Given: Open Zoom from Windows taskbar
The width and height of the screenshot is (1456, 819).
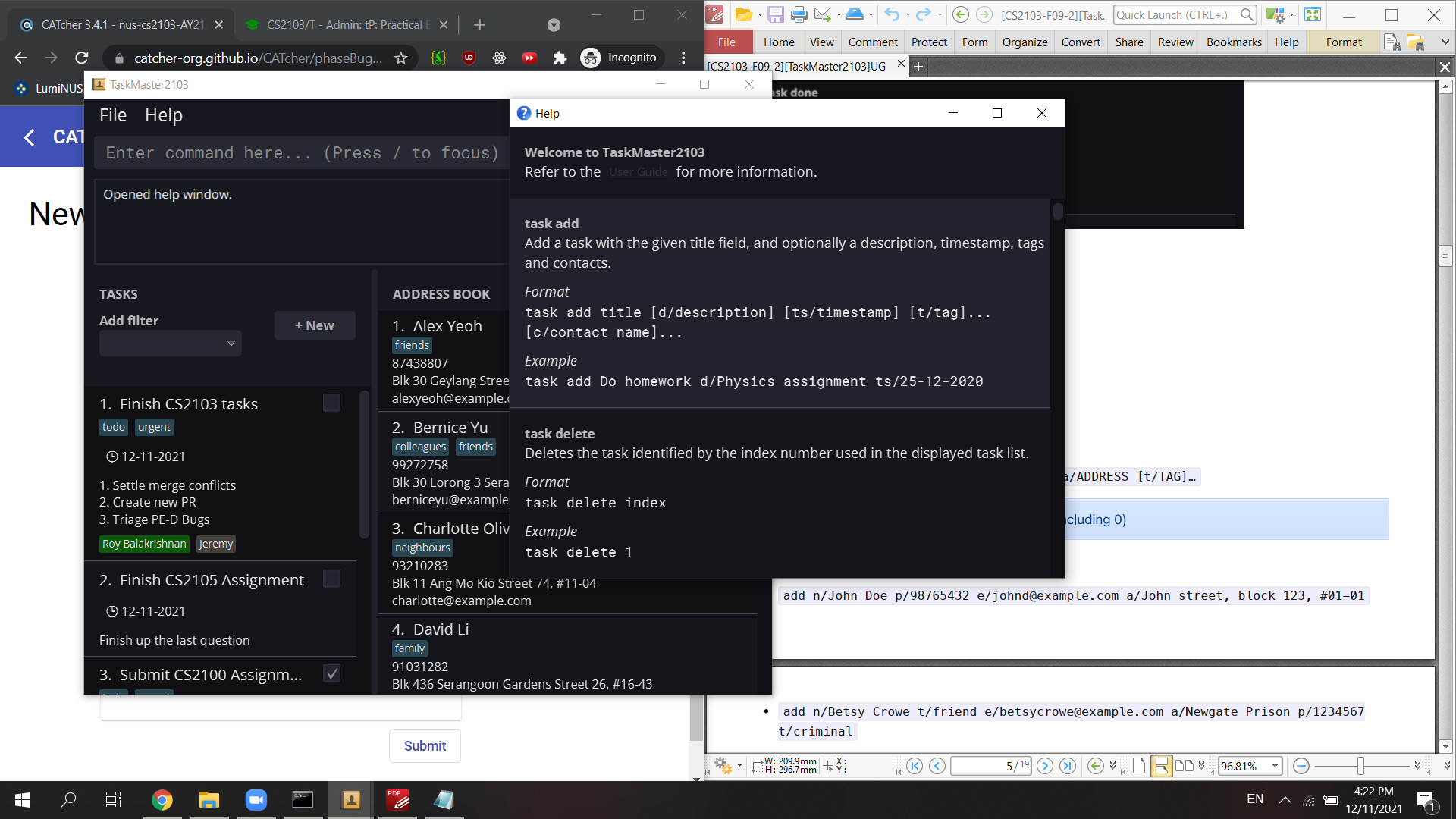Looking at the screenshot, I should coord(256,800).
